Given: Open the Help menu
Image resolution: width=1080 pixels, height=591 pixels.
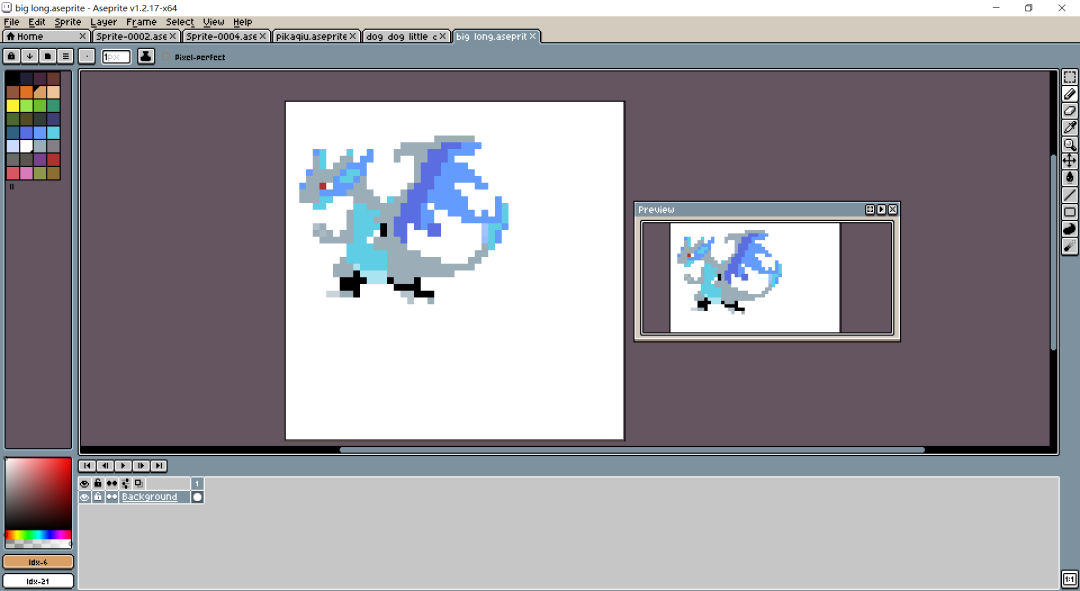Looking at the screenshot, I should coord(242,22).
